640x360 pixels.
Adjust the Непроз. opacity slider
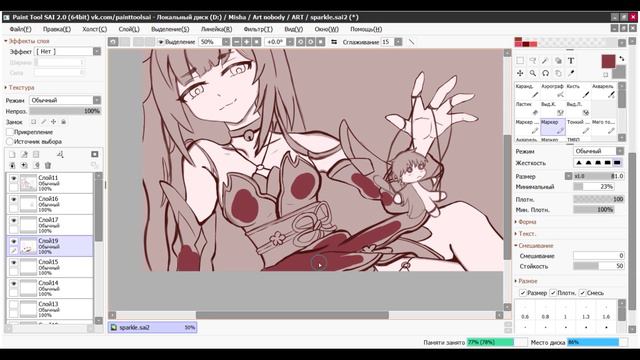[65, 111]
